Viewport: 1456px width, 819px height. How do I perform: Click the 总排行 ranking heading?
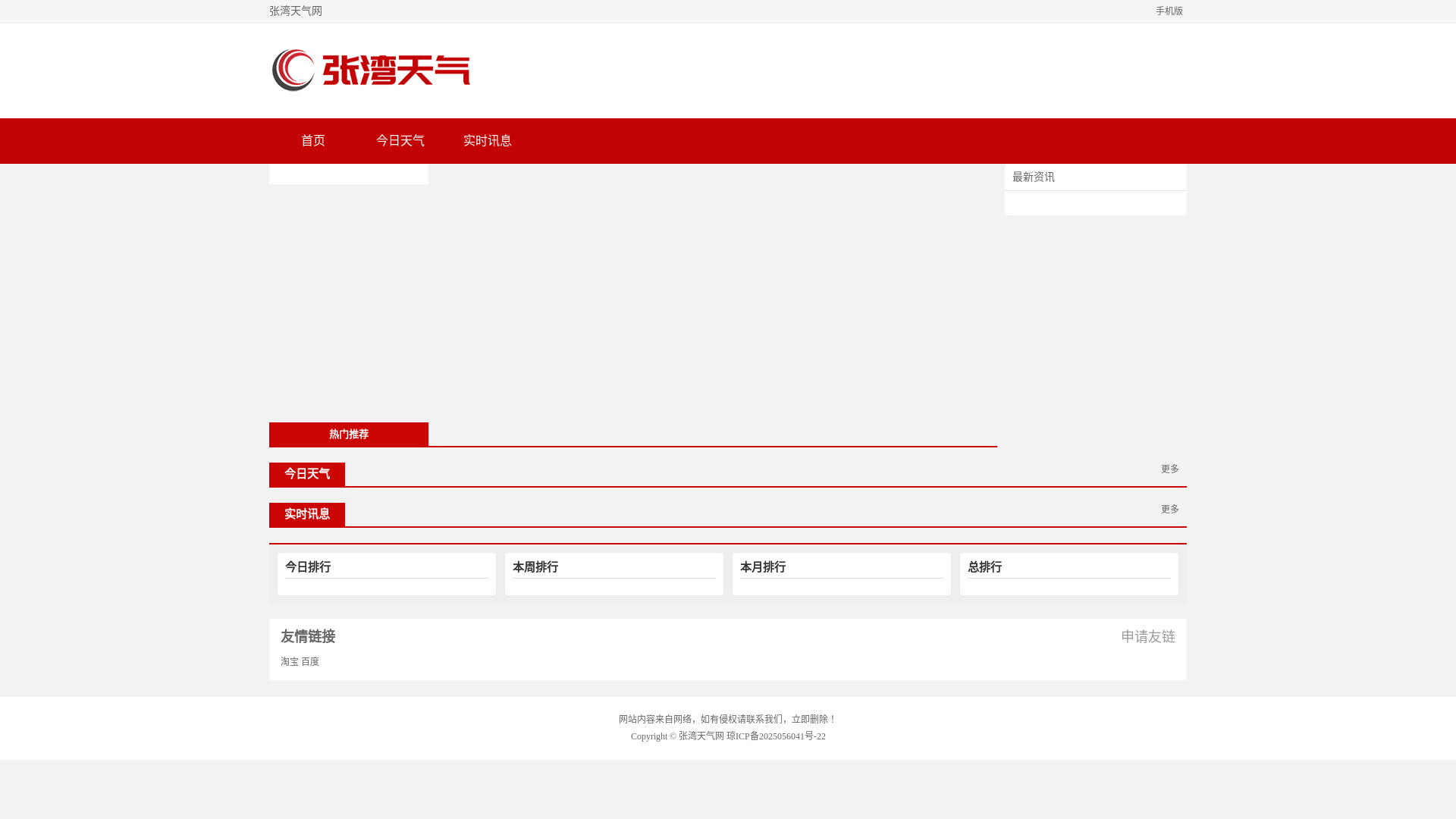[984, 567]
